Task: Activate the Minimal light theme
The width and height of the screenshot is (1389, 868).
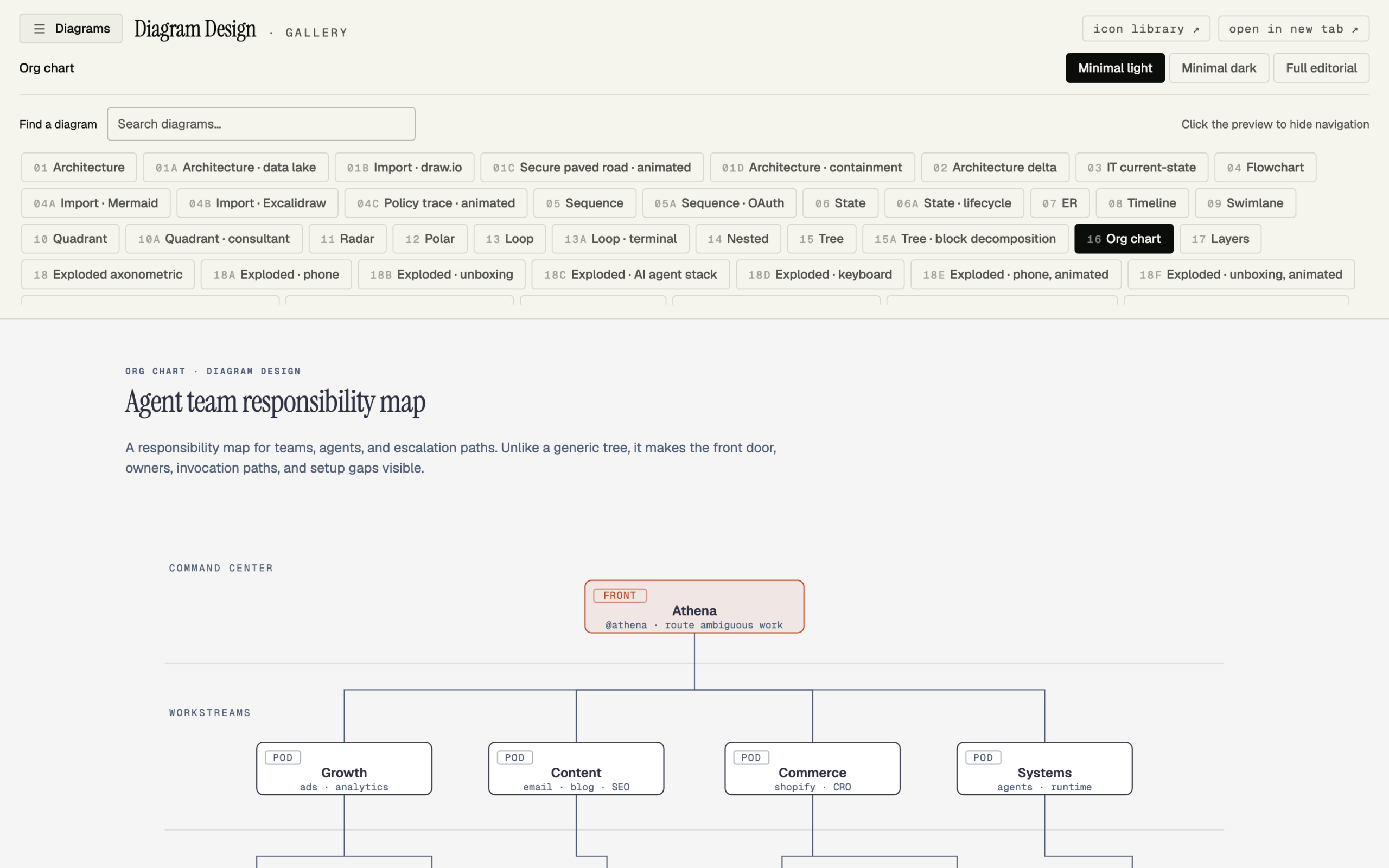Action: [x=1114, y=68]
